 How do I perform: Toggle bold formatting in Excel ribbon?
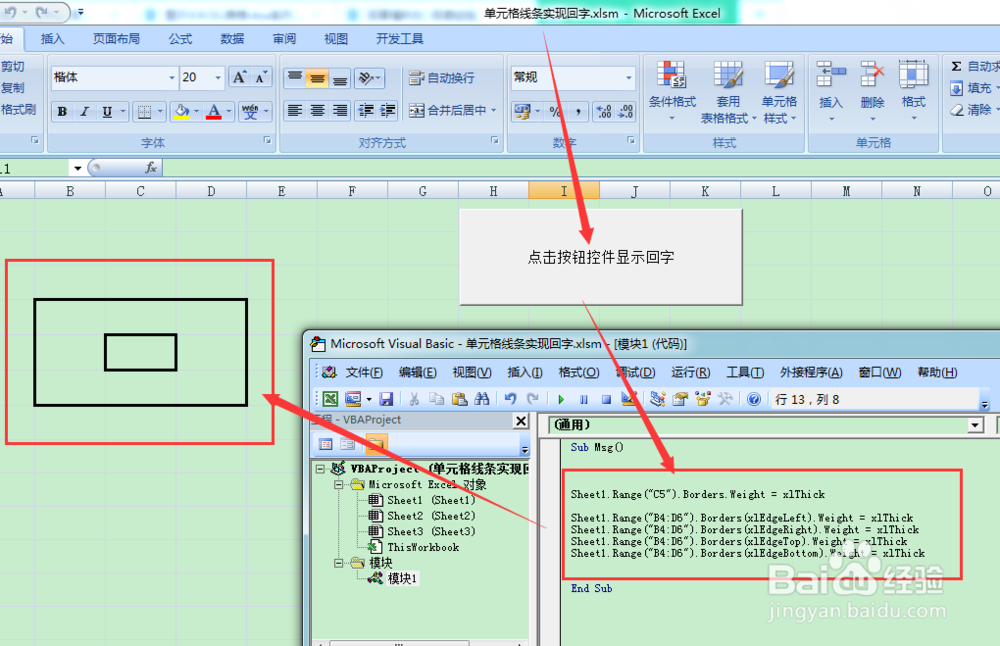tap(62, 112)
